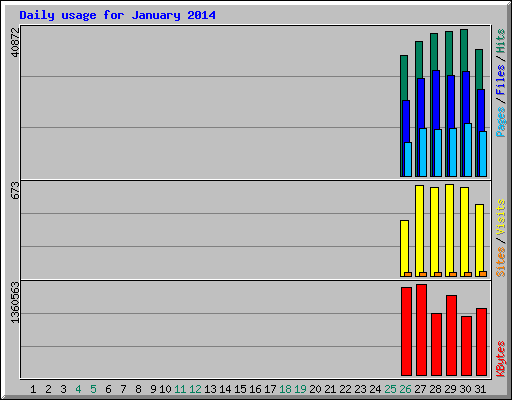This screenshot has height=400, width=512.
Task: Select the cyan 'Pages' legend label
Action: point(501,122)
